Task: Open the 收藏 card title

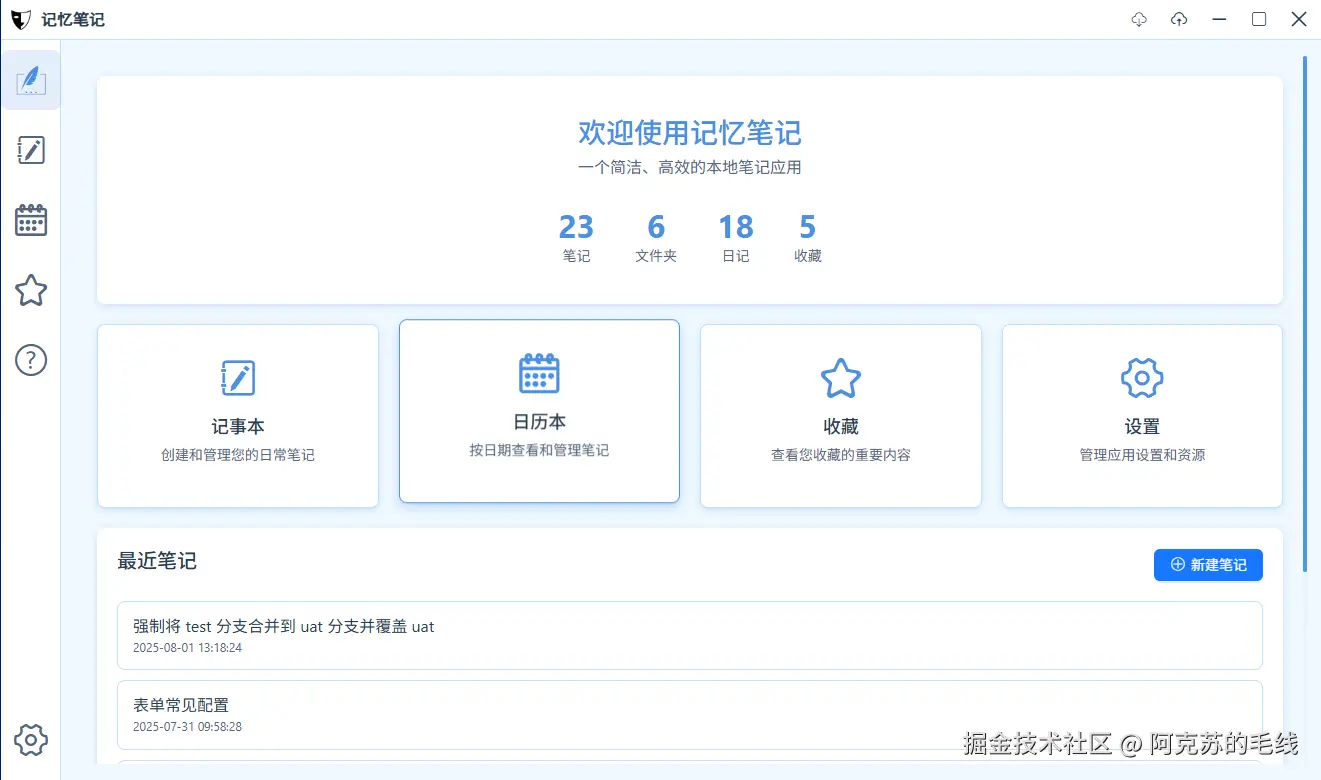Action: [x=841, y=427]
